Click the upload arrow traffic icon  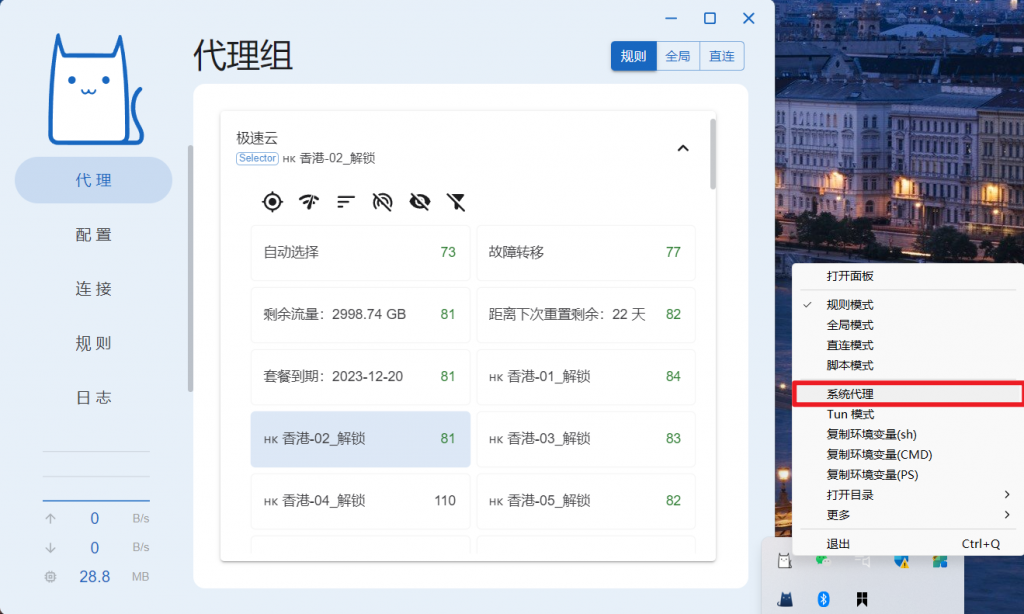click(50, 519)
